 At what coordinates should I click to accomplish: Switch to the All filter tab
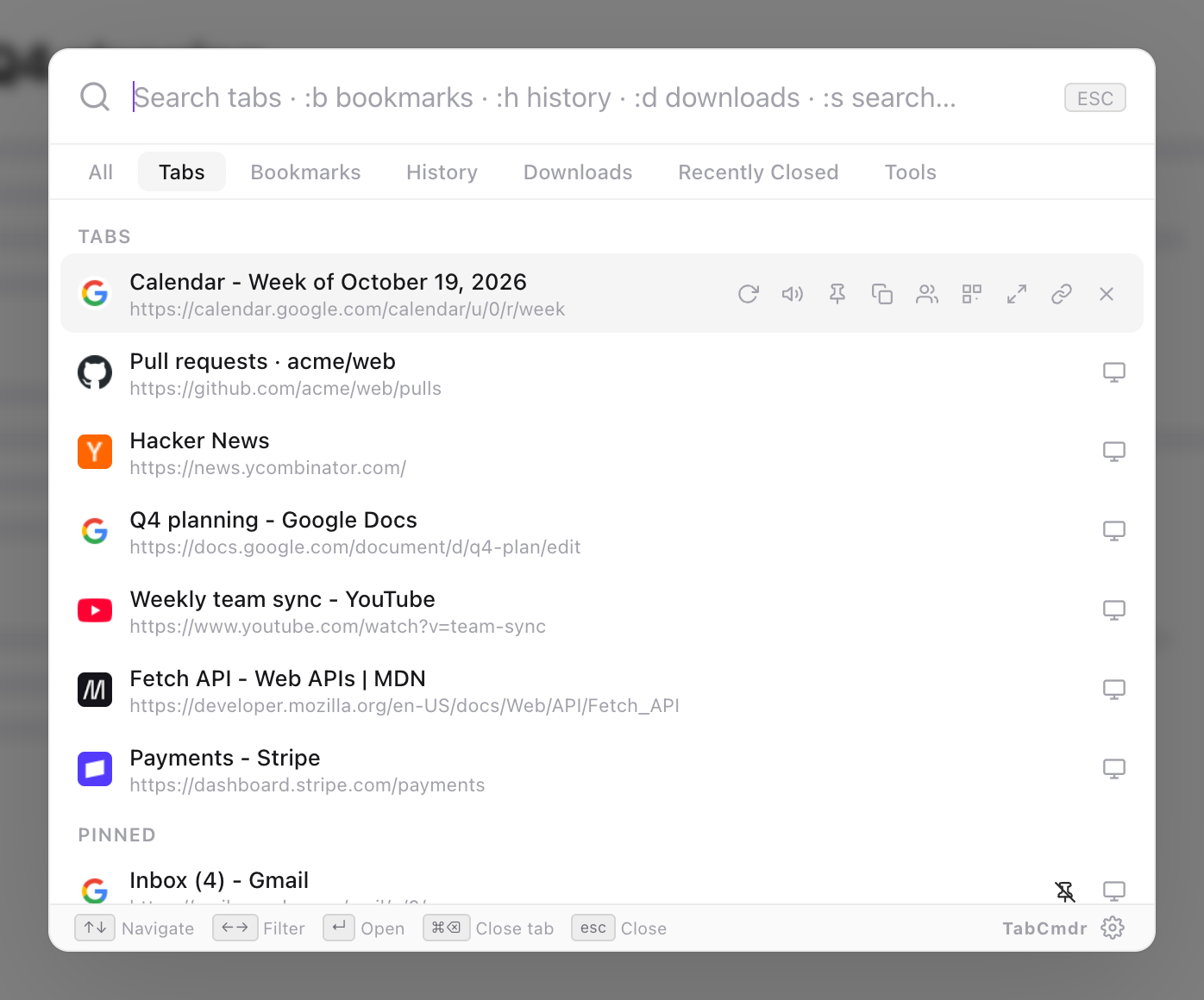click(101, 172)
